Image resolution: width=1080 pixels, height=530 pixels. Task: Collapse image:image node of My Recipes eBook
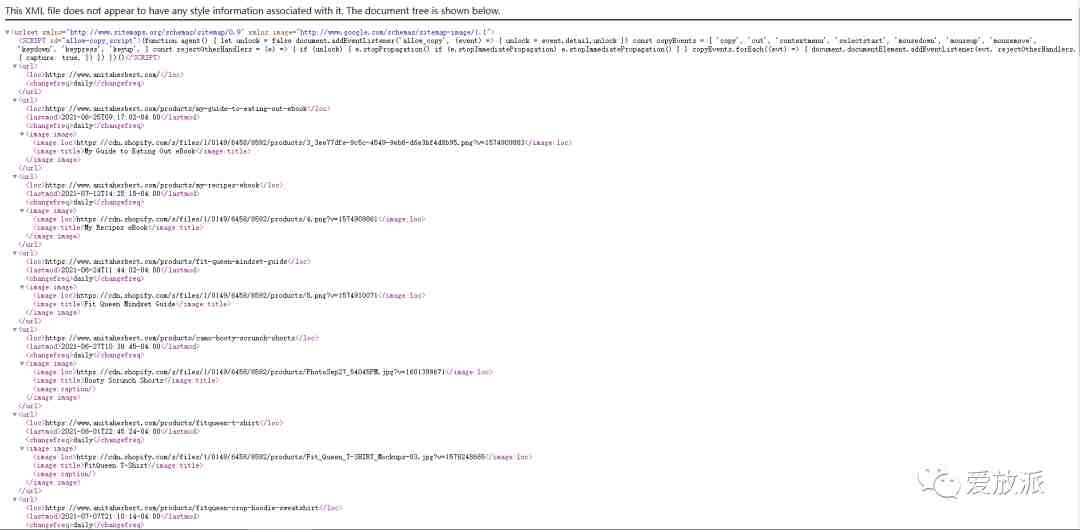[x=23, y=210]
